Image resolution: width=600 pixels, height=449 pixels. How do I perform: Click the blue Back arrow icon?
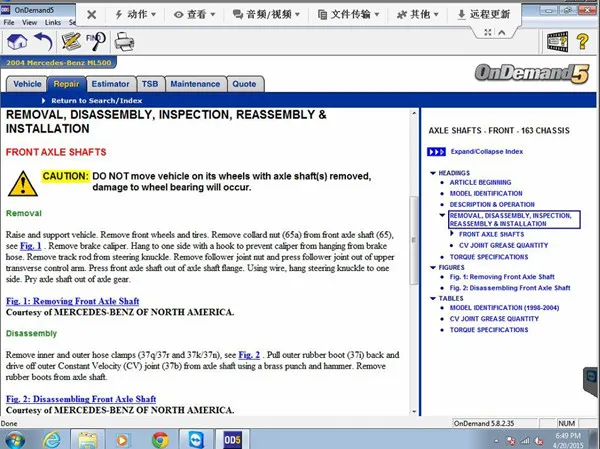[x=43, y=42]
